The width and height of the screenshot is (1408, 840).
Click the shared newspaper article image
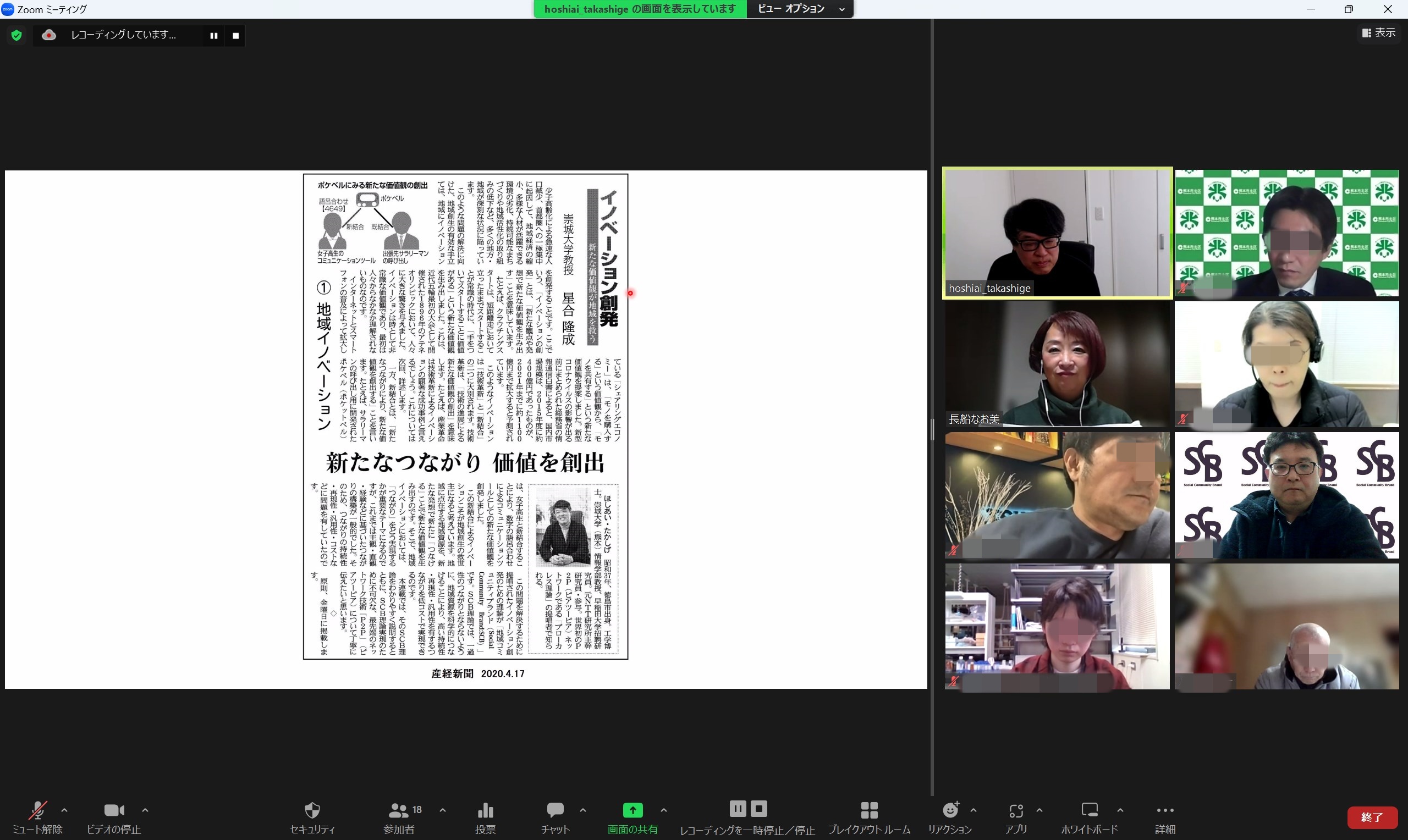[465, 416]
